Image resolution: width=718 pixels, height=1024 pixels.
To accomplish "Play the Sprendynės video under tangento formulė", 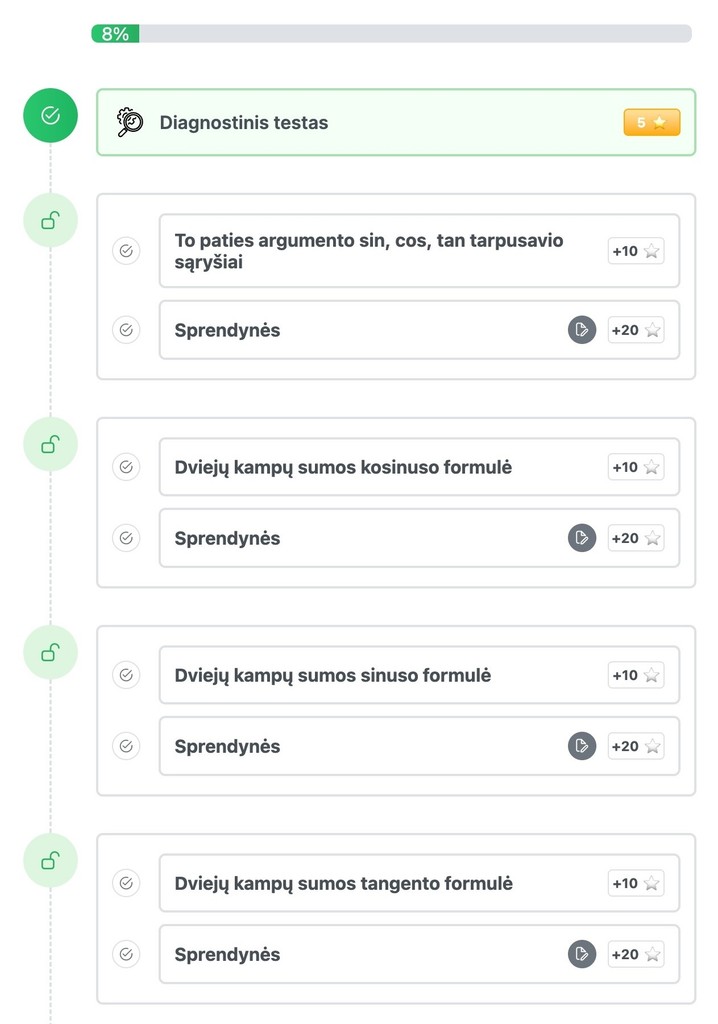I will tap(581, 954).
